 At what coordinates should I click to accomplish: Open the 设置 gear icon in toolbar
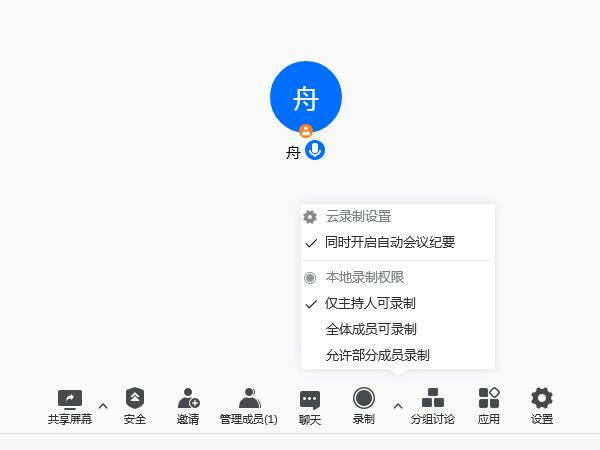(x=541, y=398)
